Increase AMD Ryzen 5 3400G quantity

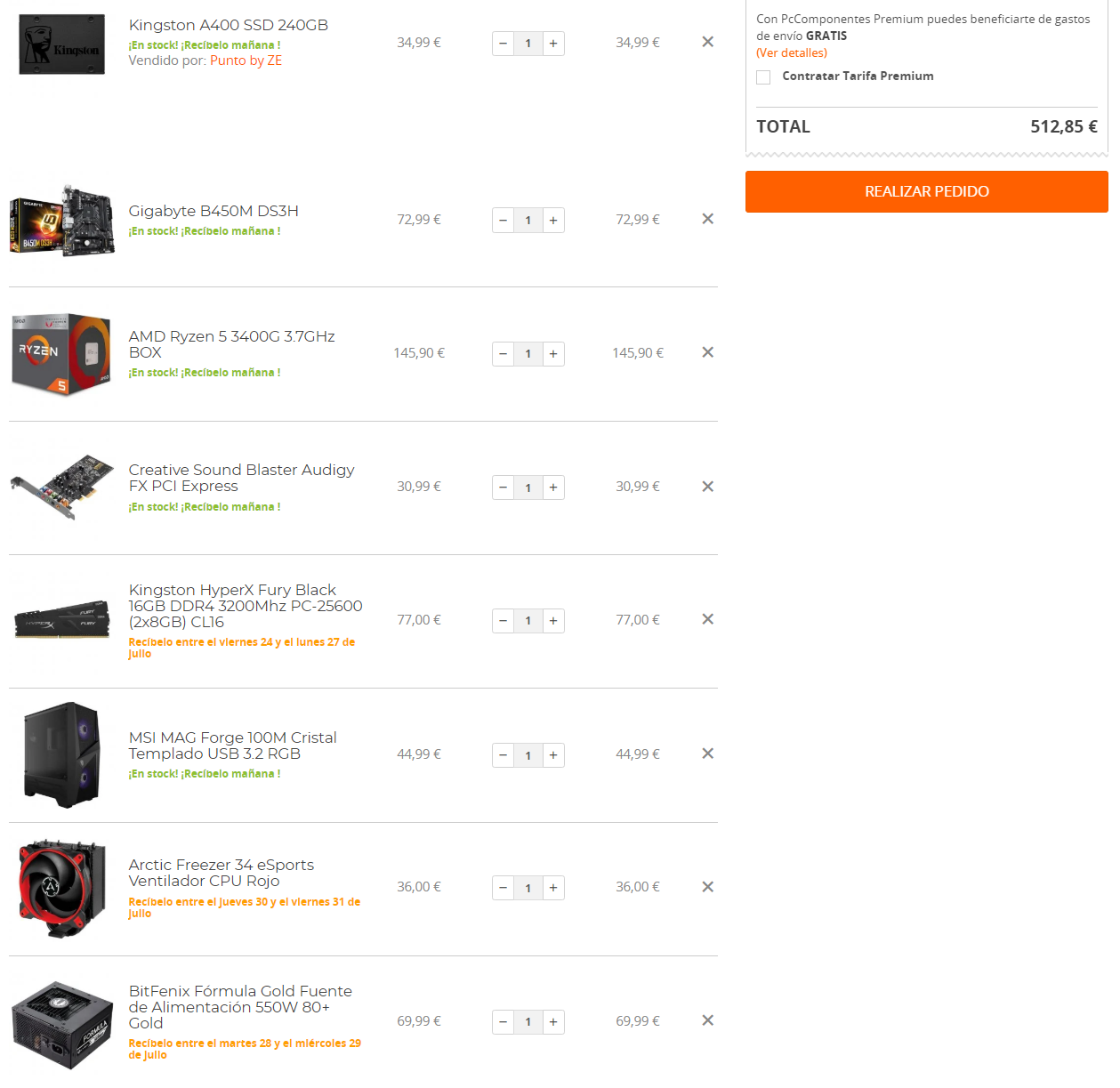[553, 354]
